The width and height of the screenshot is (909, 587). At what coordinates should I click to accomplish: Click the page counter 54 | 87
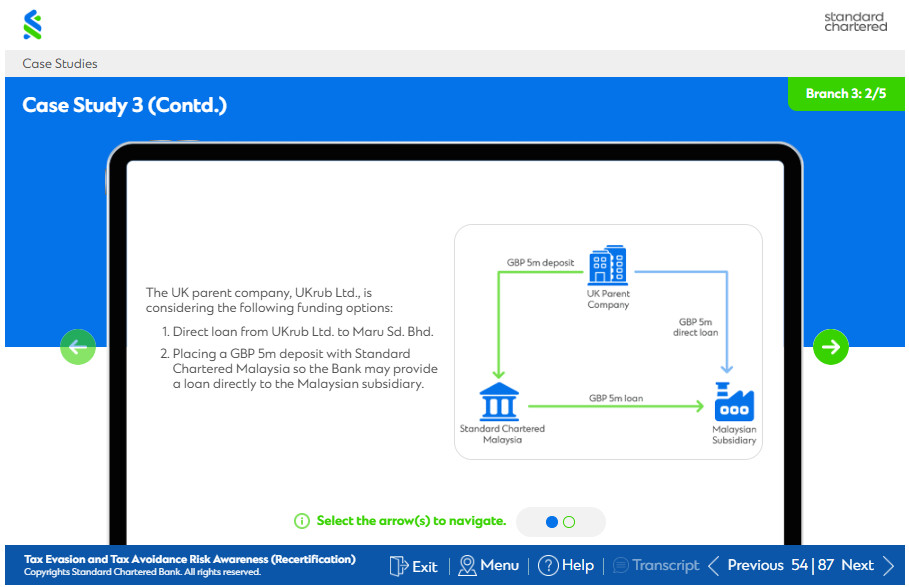coord(813,565)
